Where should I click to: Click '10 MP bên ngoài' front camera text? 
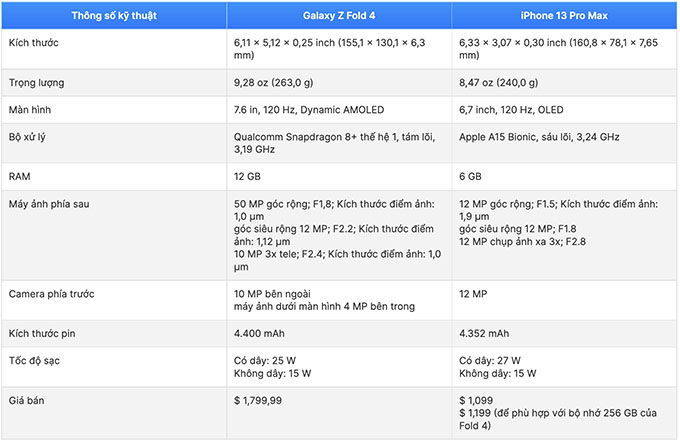[x=272, y=294]
